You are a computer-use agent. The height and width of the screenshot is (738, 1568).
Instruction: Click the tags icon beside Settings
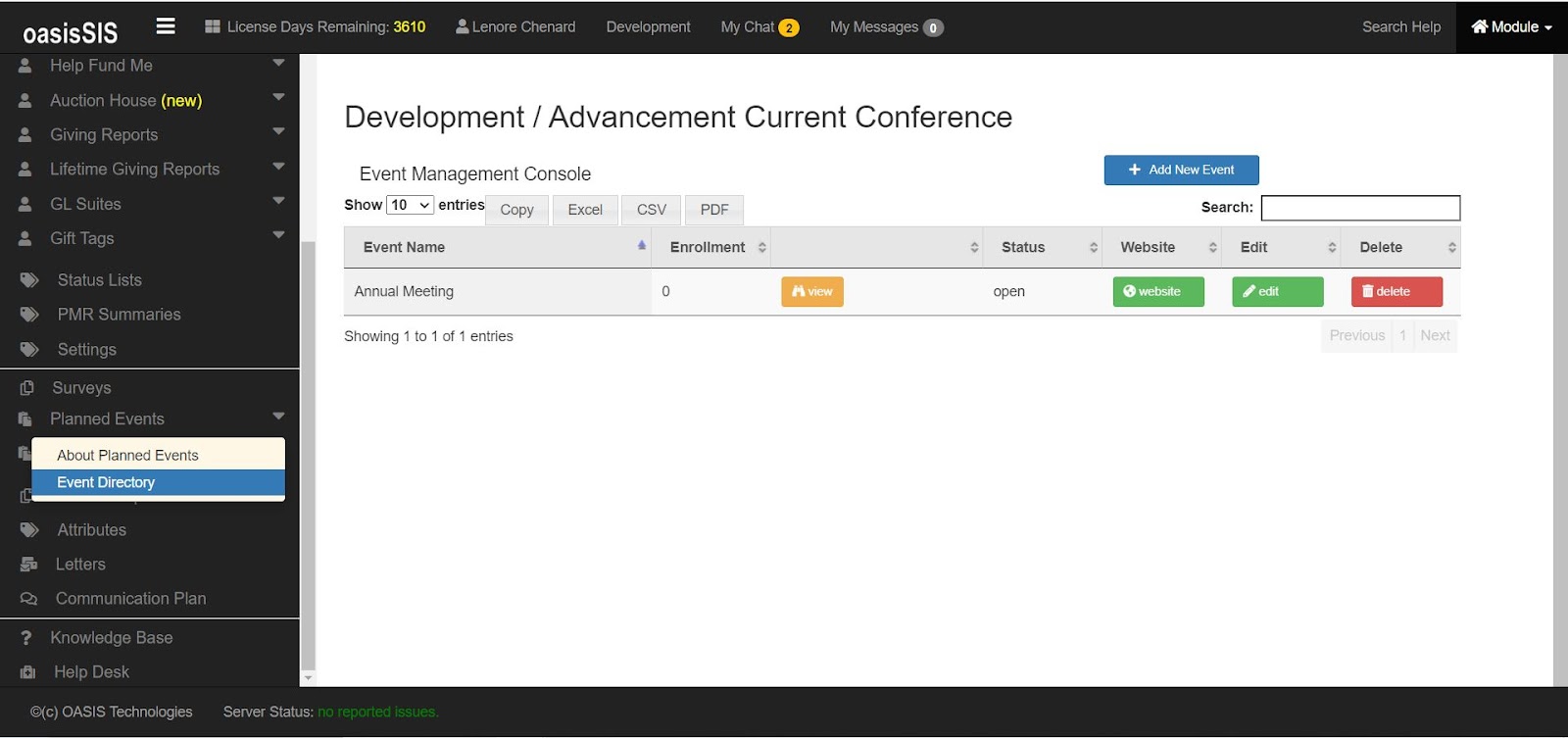(x=29, y=350)
